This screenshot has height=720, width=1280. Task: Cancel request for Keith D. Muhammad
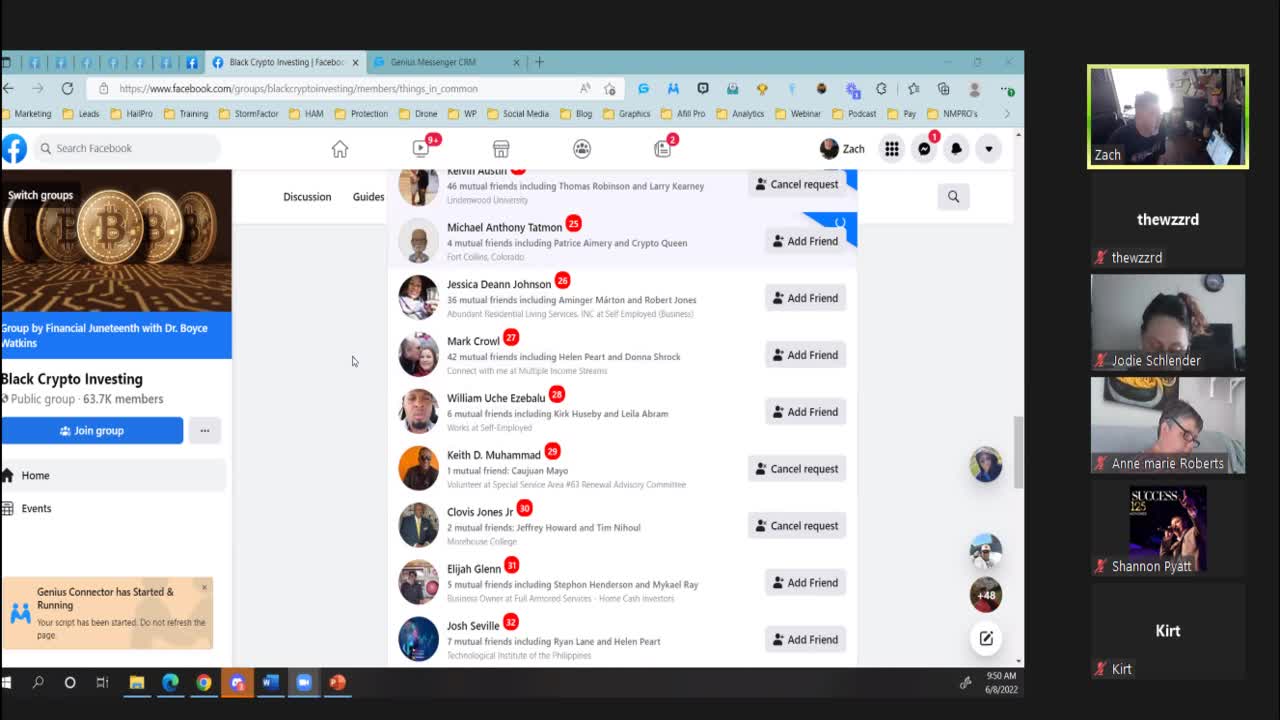pos(797,469)
